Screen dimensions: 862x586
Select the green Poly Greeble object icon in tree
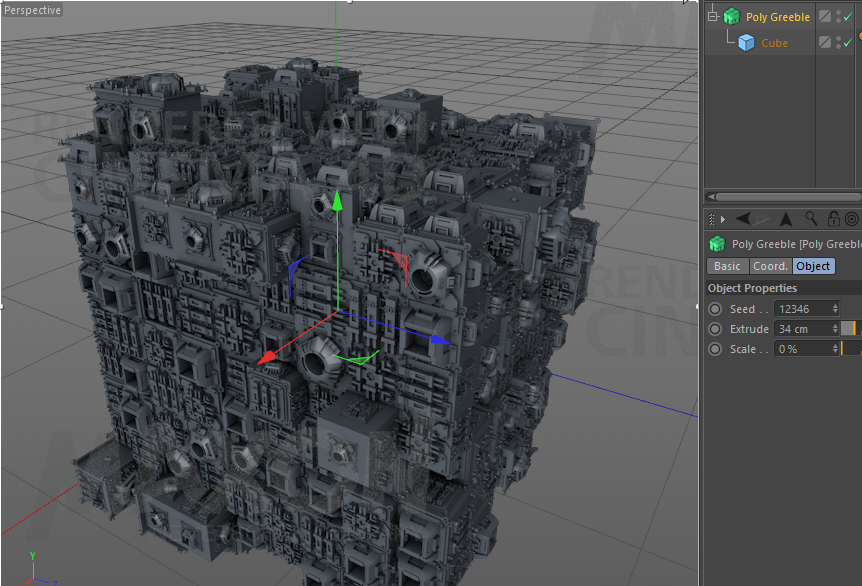click(731, 16)
